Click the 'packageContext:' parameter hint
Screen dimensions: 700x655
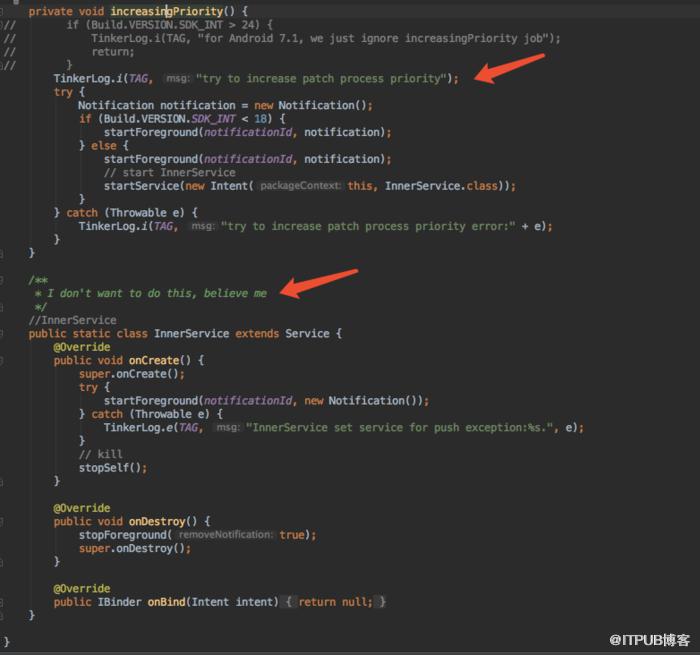(x=300, y=186)
